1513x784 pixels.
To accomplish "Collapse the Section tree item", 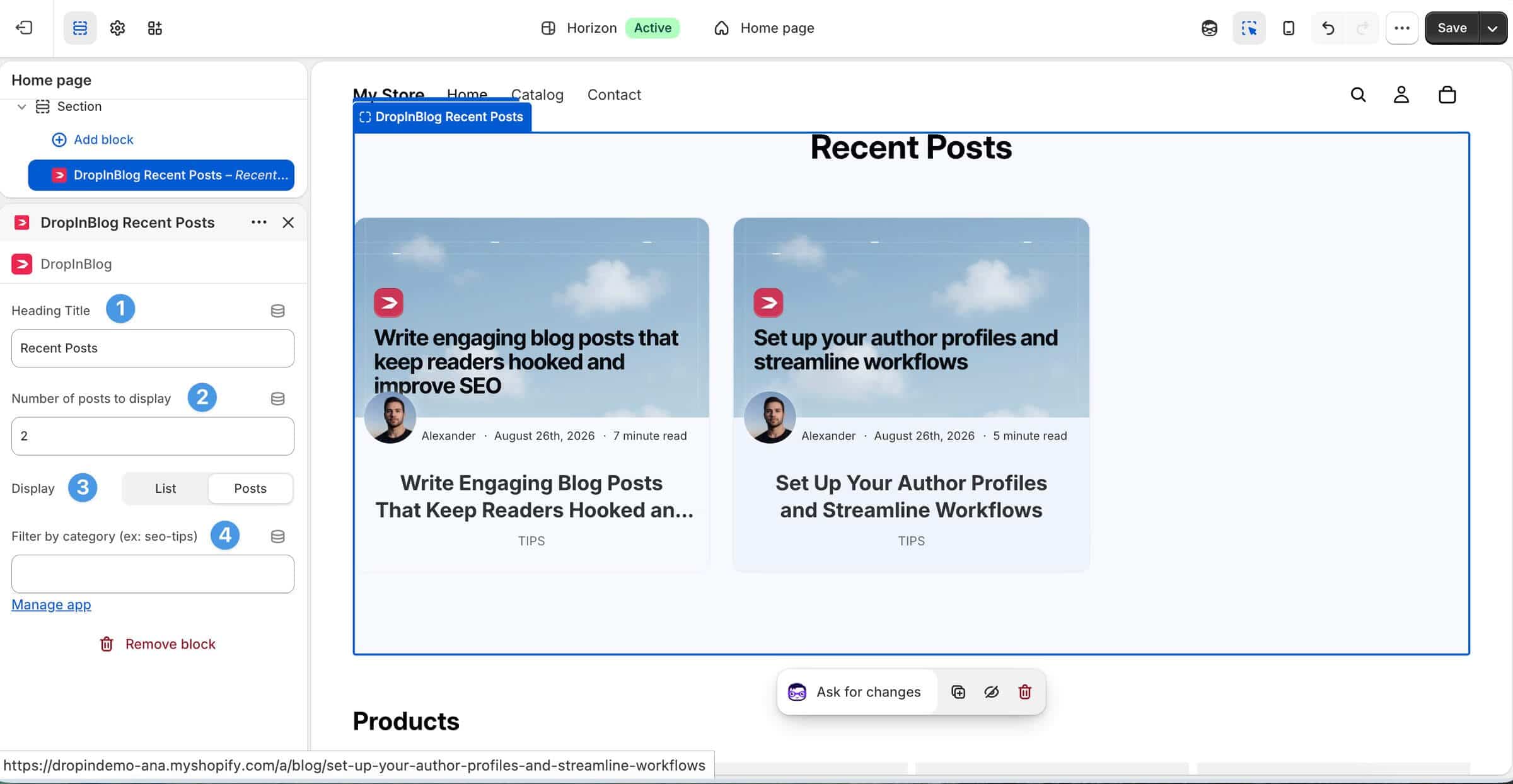I will point(21,107).
